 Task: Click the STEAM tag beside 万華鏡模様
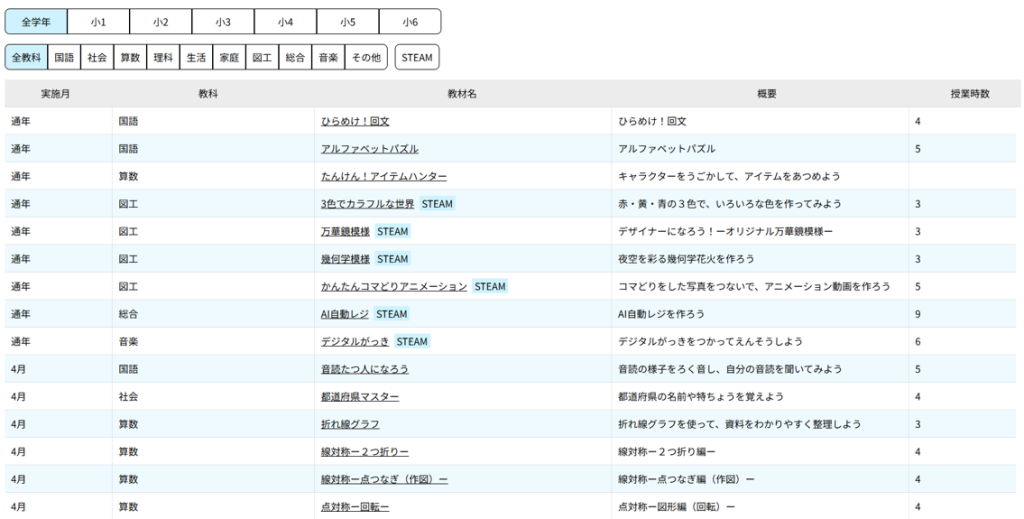(x=393, y=231)
